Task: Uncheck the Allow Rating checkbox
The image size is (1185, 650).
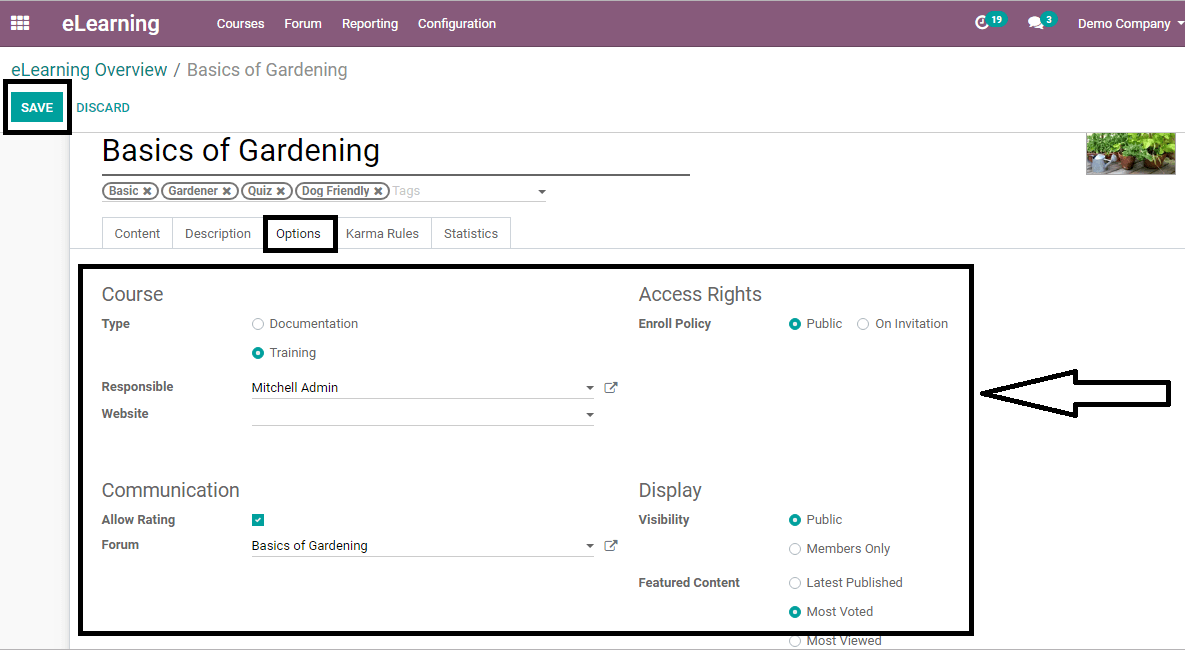Action: (258, 520)
